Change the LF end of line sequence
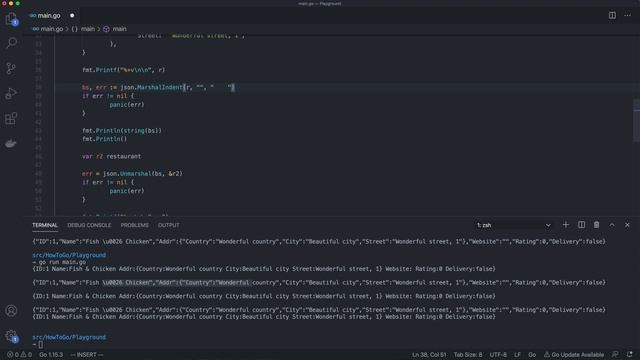Screen dimensions: 640x360 (x=517, y=355)
